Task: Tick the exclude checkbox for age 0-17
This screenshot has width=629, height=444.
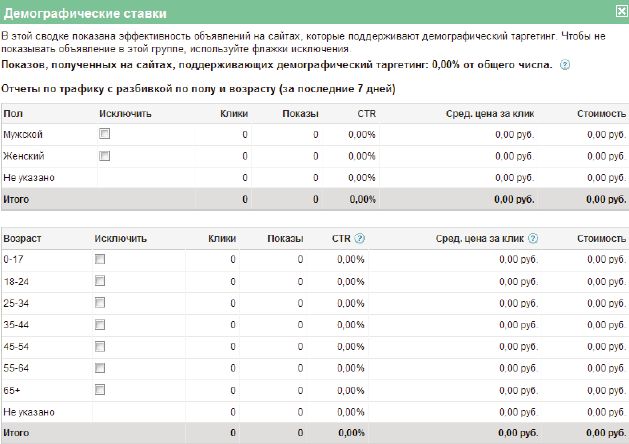Action: coord(99,260)
